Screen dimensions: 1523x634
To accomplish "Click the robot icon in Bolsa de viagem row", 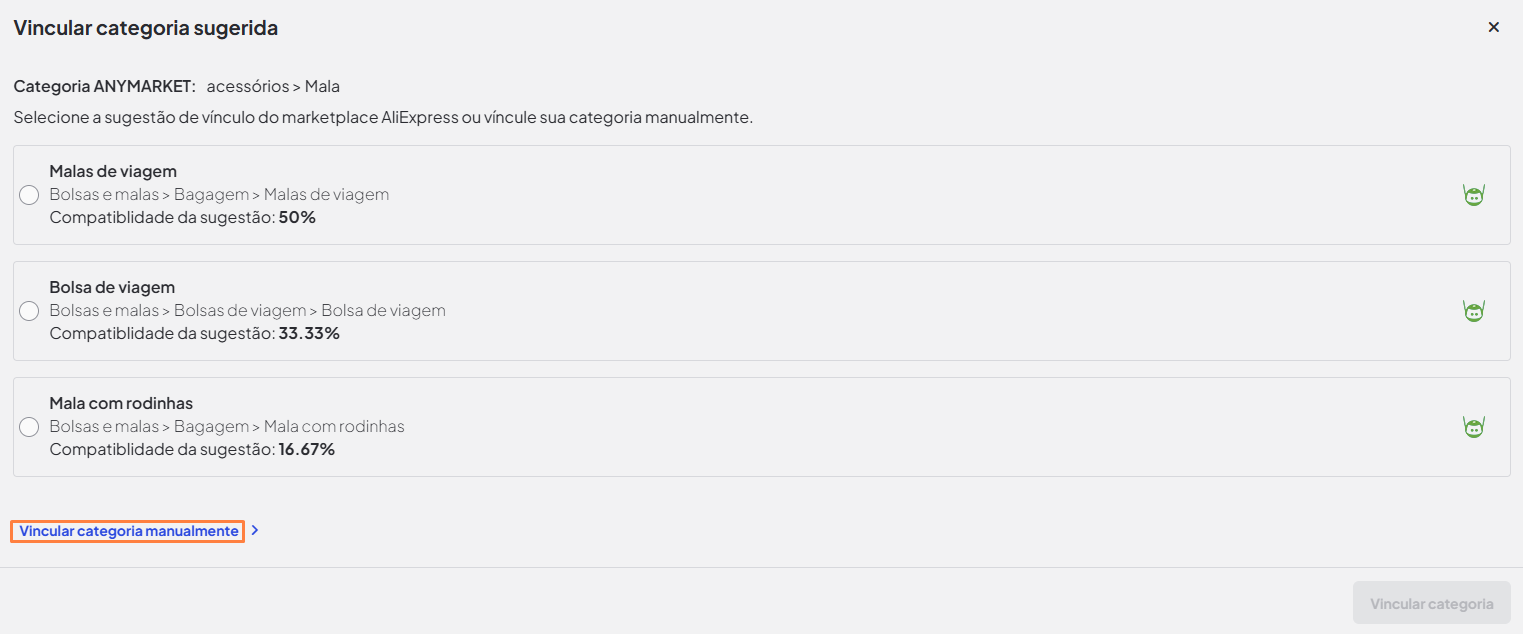I will (x=1473, y=311).
